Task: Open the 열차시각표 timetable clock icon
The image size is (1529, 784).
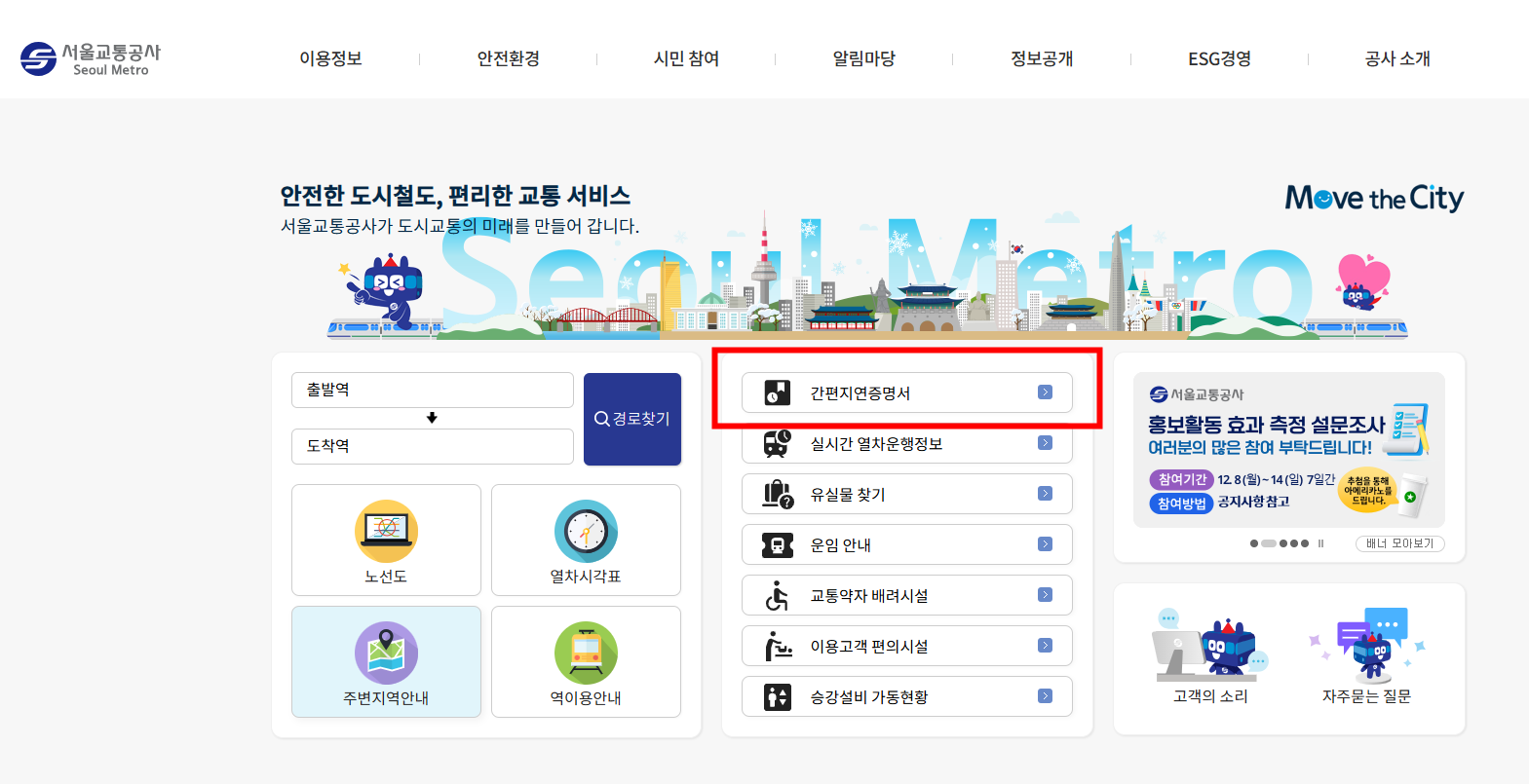Action: [586, 531]
